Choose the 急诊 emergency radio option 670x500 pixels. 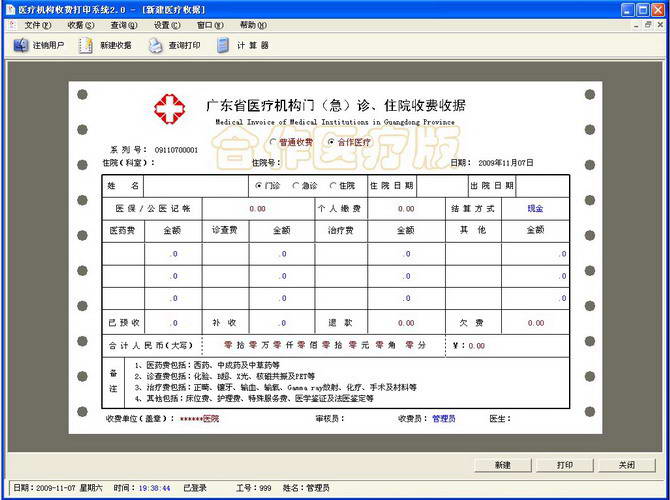[x=295, y=186]
